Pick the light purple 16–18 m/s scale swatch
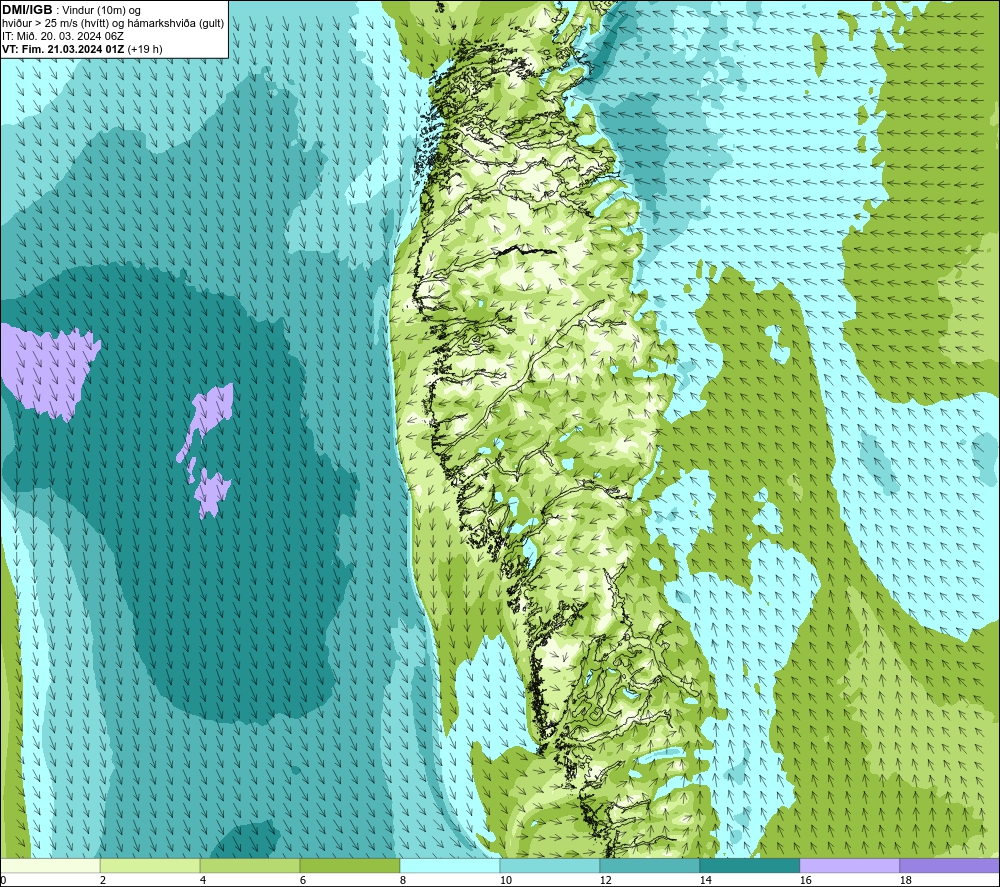 (x=849, y=865)
